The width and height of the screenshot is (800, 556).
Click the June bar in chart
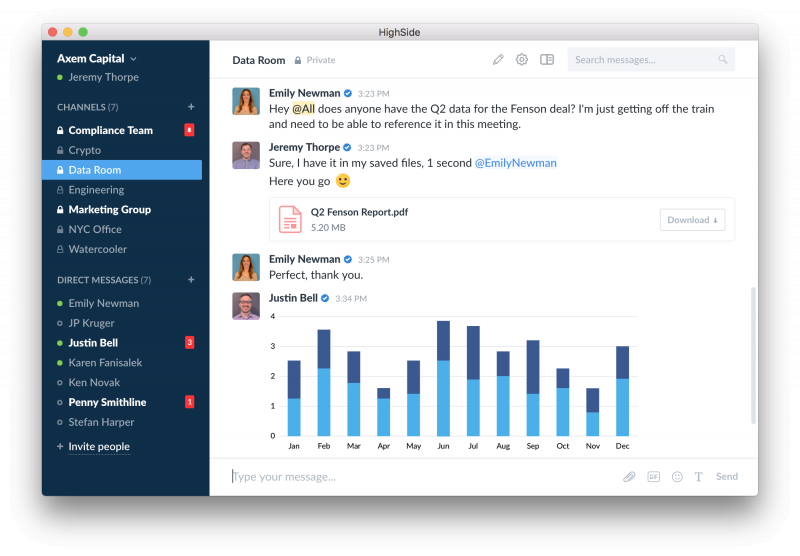[443, 378]
